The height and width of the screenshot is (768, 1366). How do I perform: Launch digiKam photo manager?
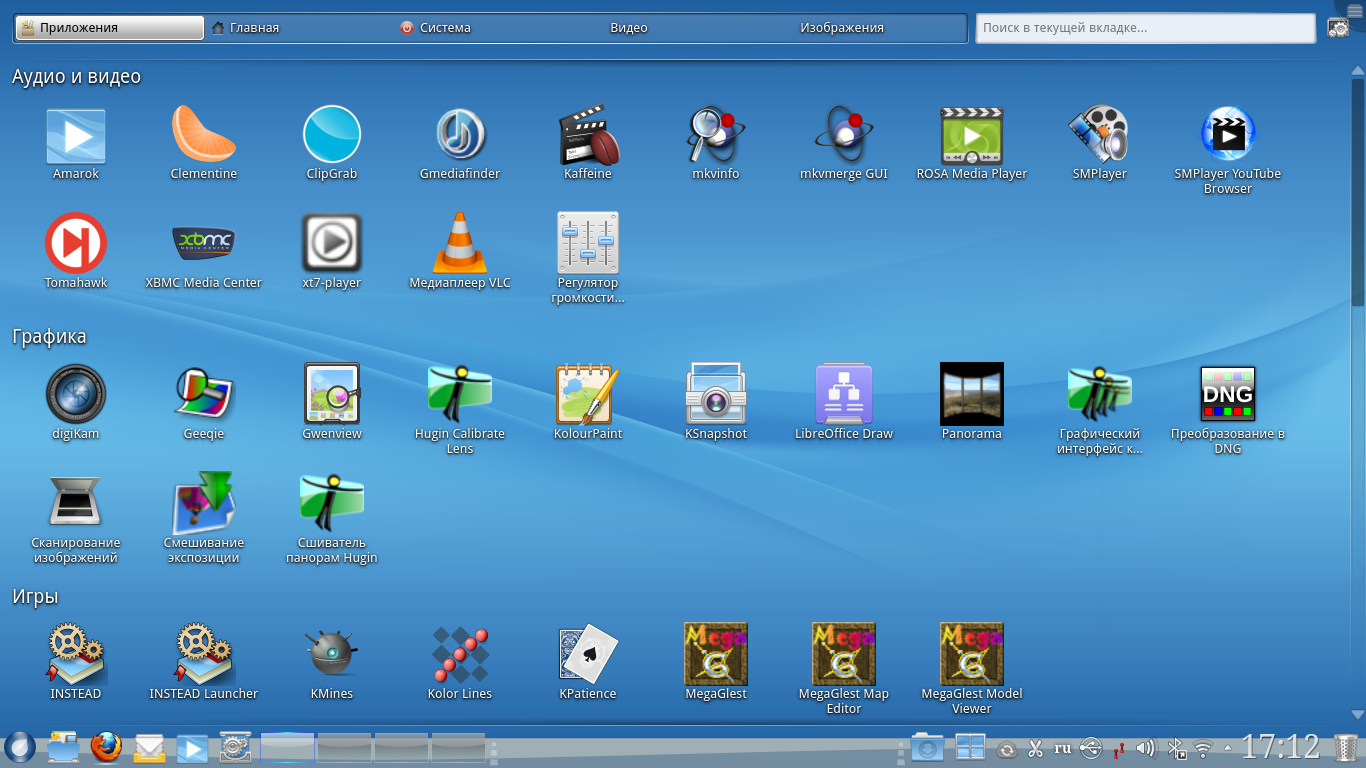coord(76,395)
